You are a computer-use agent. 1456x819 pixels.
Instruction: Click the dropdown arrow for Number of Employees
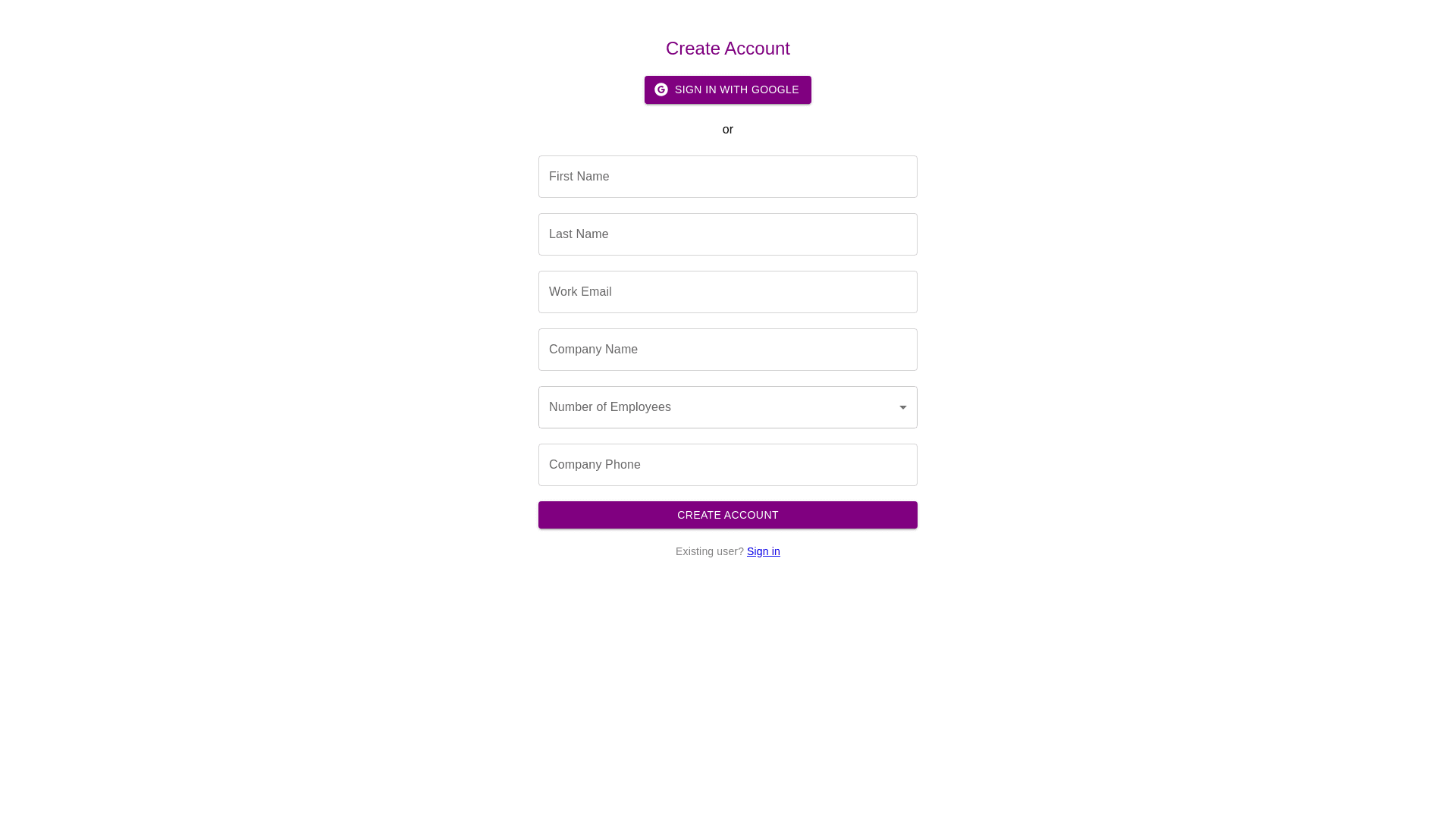902,407
